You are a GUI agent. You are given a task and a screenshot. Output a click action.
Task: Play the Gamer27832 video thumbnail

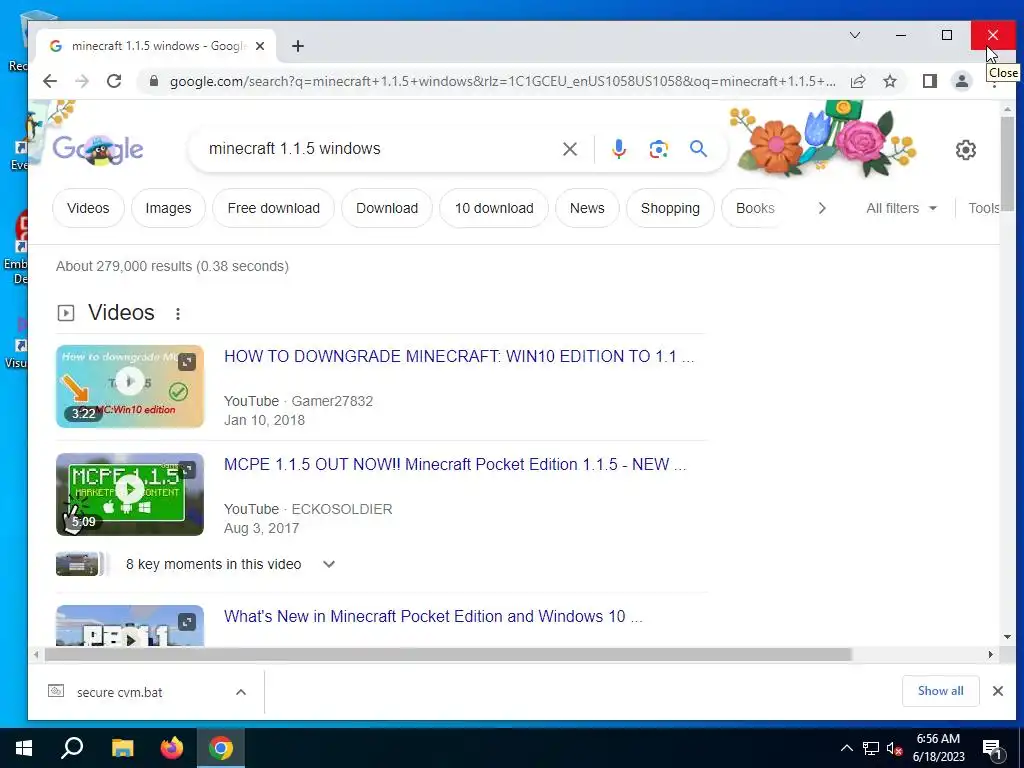point(130,387)
